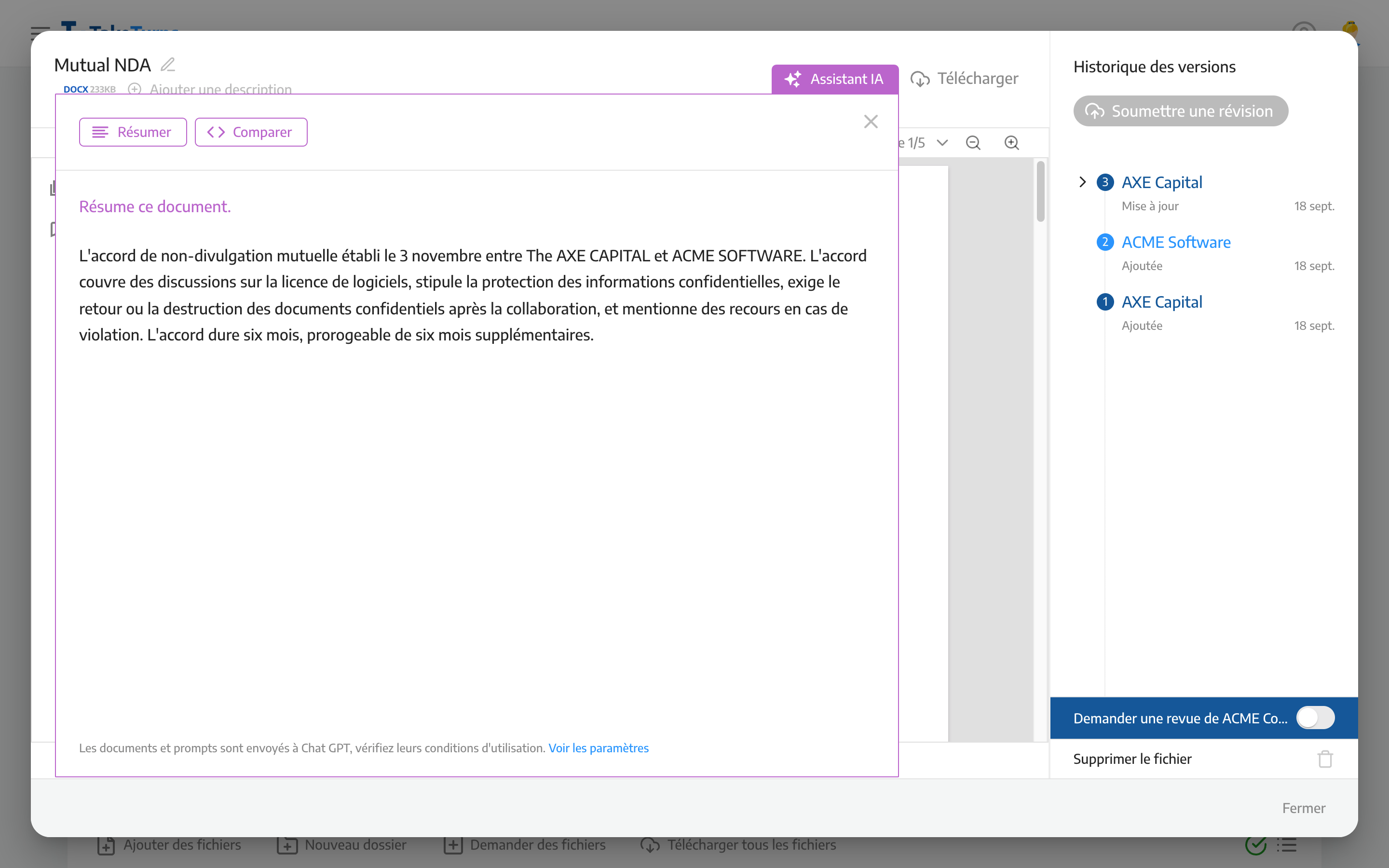Select the Comparer tab in assistant
This screenshot has width=1389, height=868.
[x=250, y=131]
